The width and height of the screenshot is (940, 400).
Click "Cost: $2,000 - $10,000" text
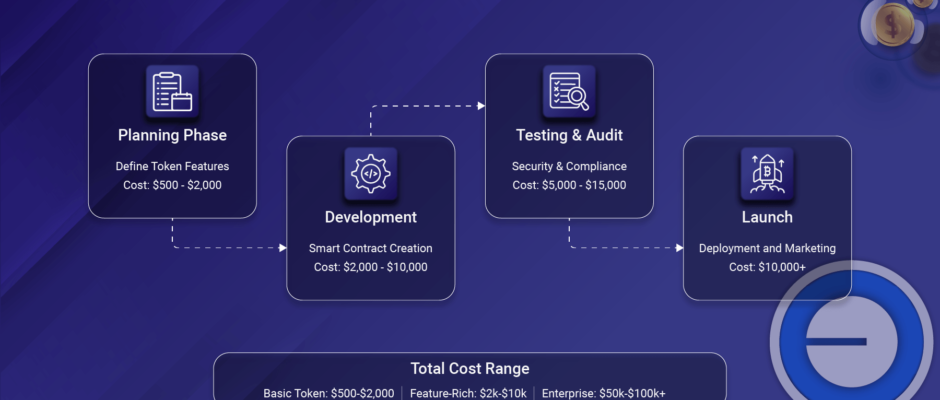click(x=370, y=267)
